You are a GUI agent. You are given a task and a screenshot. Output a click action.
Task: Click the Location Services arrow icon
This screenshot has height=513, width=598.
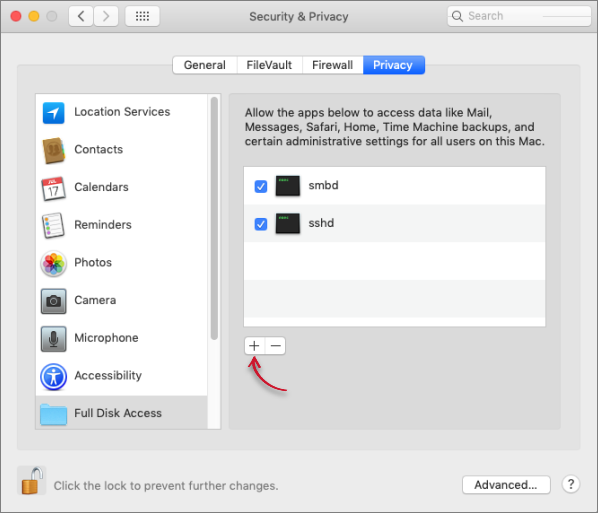click(x=53, y=113)
